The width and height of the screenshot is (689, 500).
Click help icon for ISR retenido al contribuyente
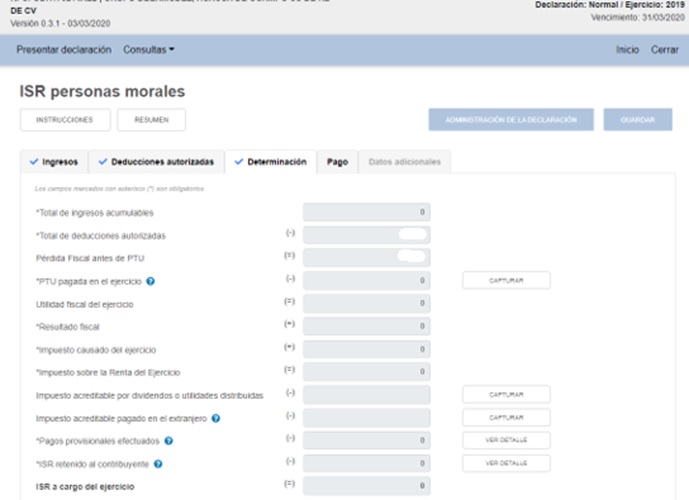point(159,463)
